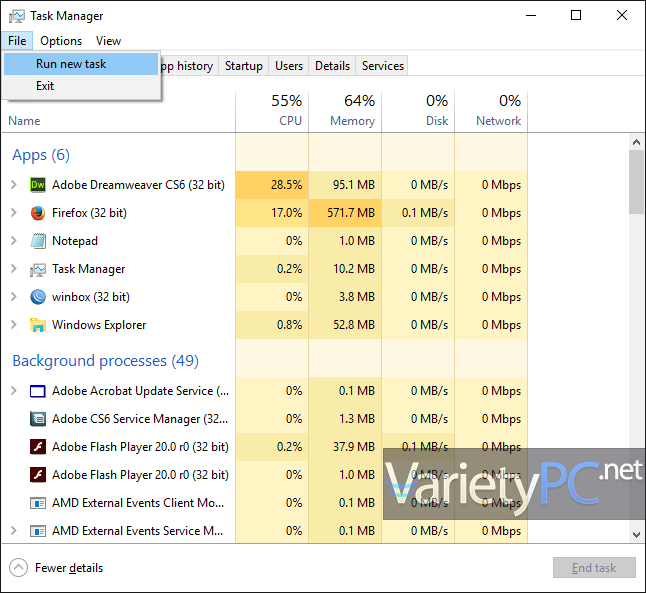The width and height of the screenshot is (646, 593).
Task: Click winbox's 3.8 MB memory value
Action: coord(357,297)
